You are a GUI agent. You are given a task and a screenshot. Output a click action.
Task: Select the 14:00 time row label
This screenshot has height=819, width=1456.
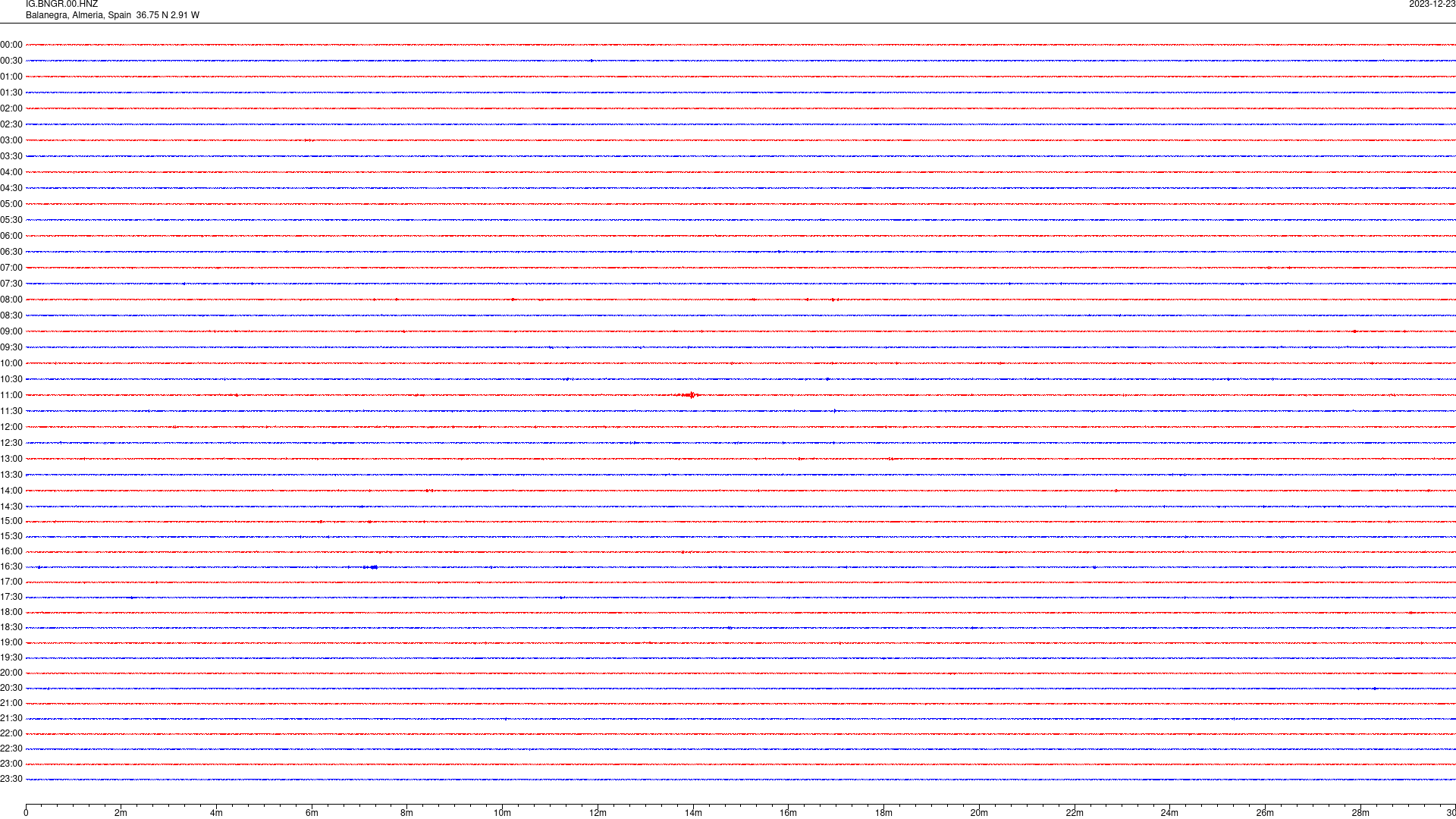[11, 491]
